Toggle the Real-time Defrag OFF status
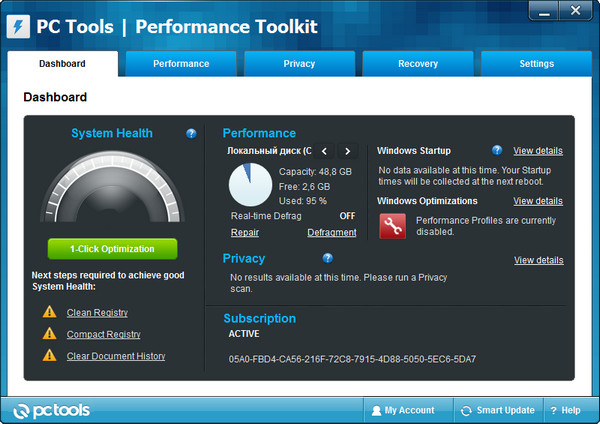Viewport: 600px width, 424px height. tap(347, 215)
